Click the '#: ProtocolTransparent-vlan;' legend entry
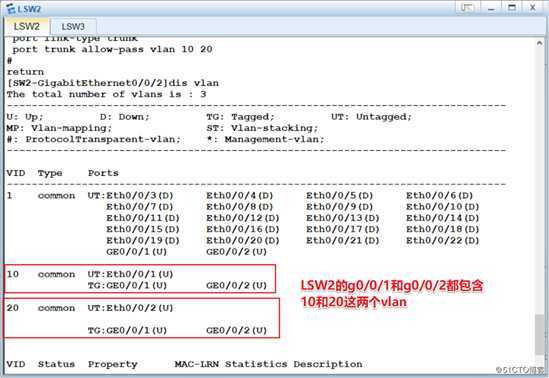The height and width of the screenshot is (378, 549). point(94,139)
